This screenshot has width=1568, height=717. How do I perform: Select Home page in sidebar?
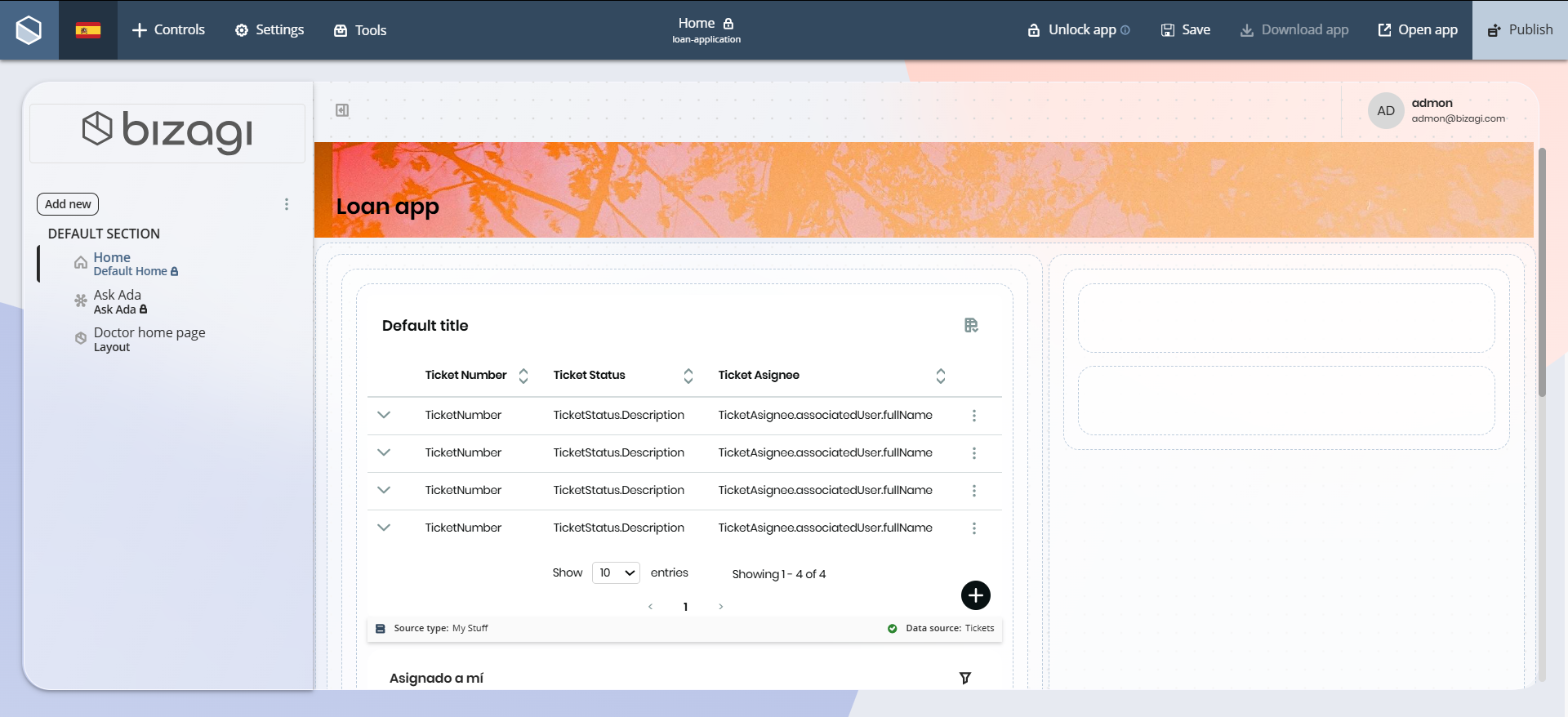(x=136, y=264)
